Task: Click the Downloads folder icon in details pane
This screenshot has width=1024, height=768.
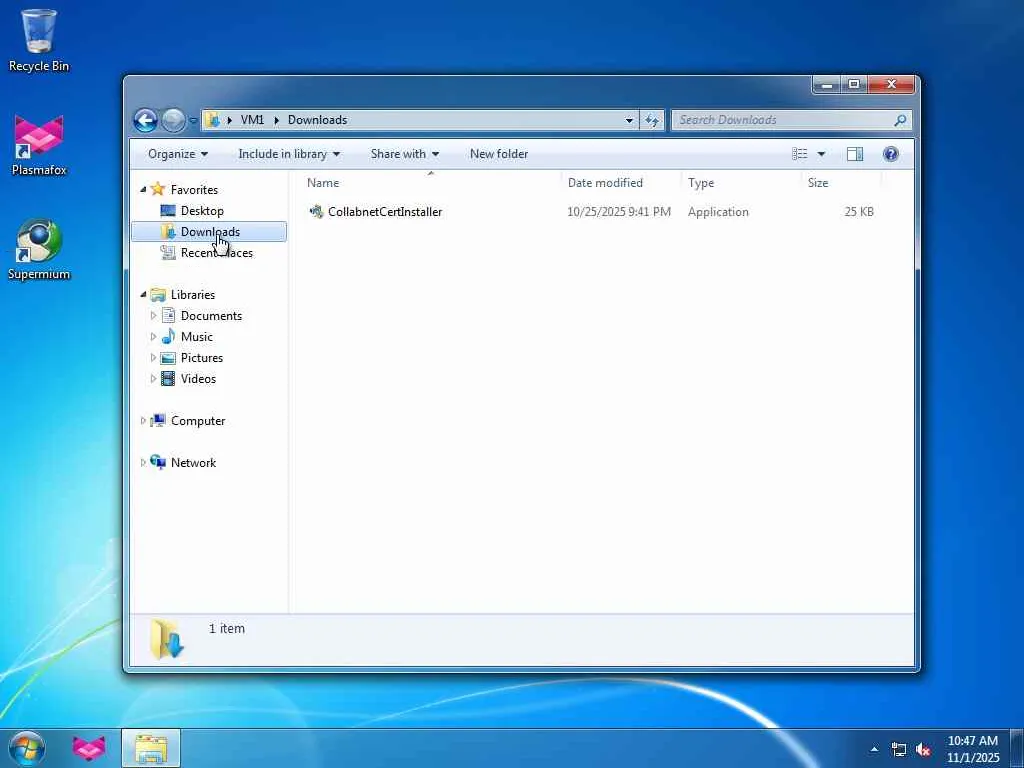Action: point(167,639)
